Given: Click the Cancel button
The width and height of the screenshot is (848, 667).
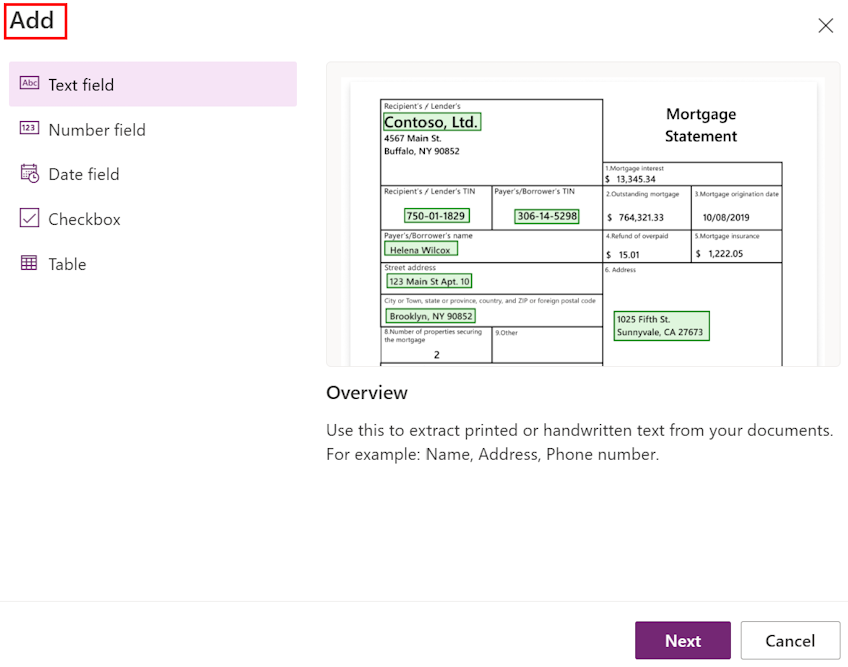Looking at the screenshot, I should pos(790,640).
